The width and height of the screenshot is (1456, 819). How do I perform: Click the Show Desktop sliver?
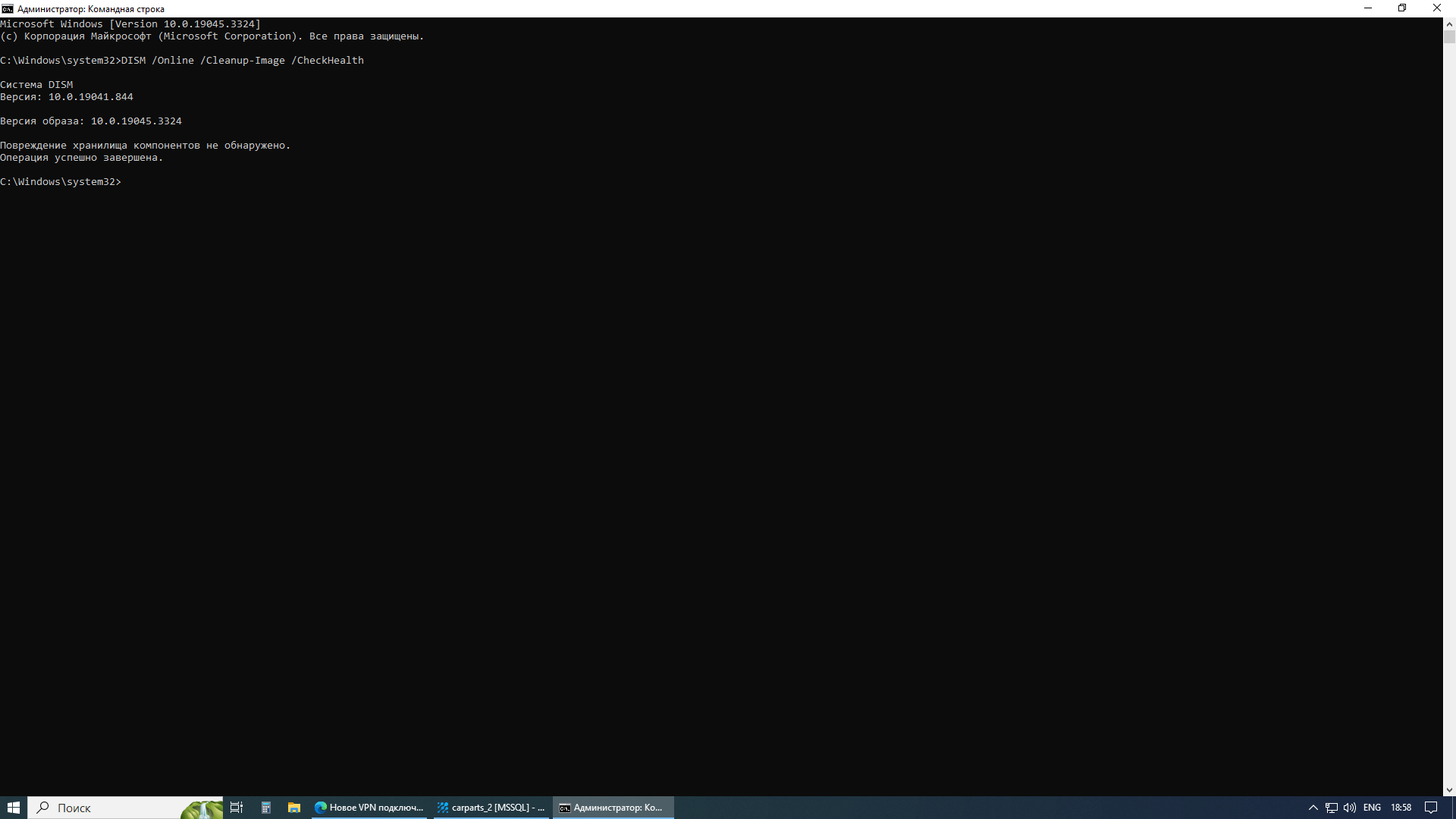tap(1454, 808)
